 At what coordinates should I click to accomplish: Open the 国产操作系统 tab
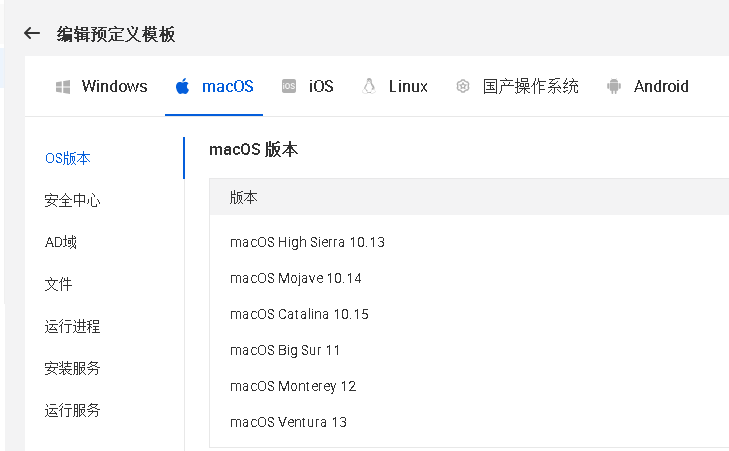tap(530, 87)
